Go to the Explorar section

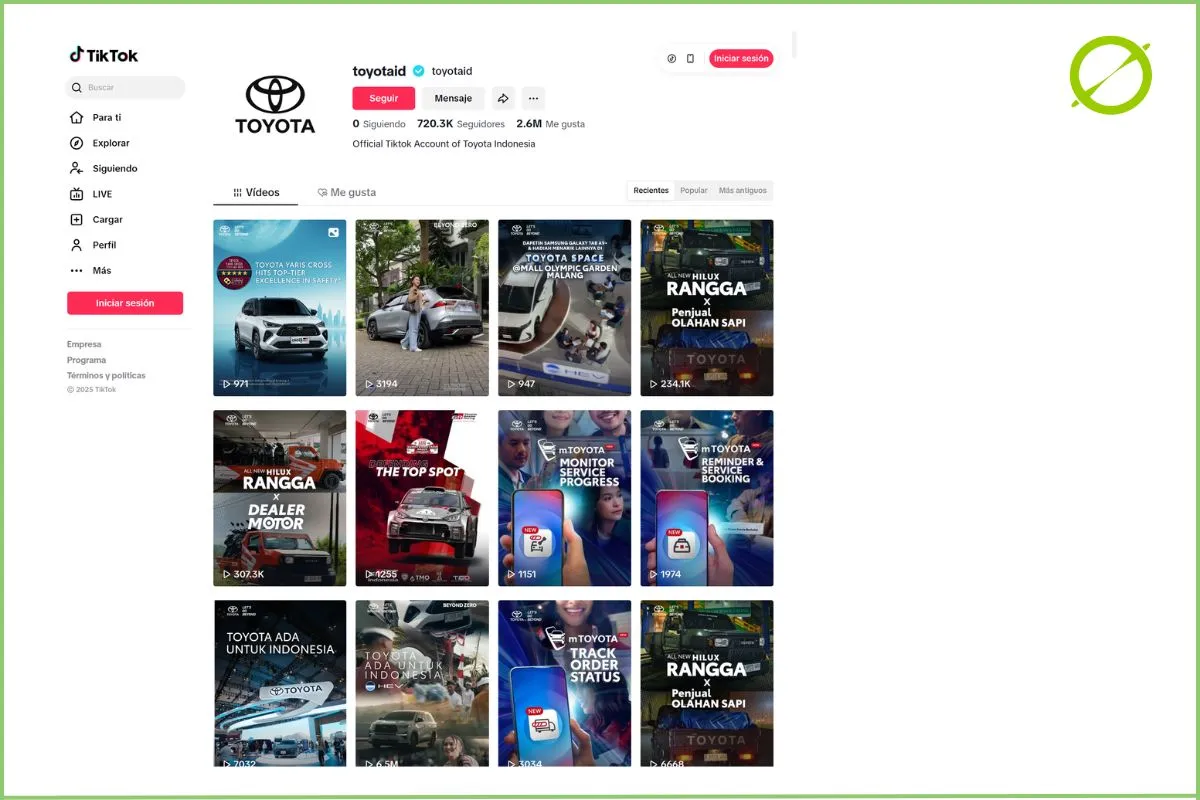coord(110,143)
